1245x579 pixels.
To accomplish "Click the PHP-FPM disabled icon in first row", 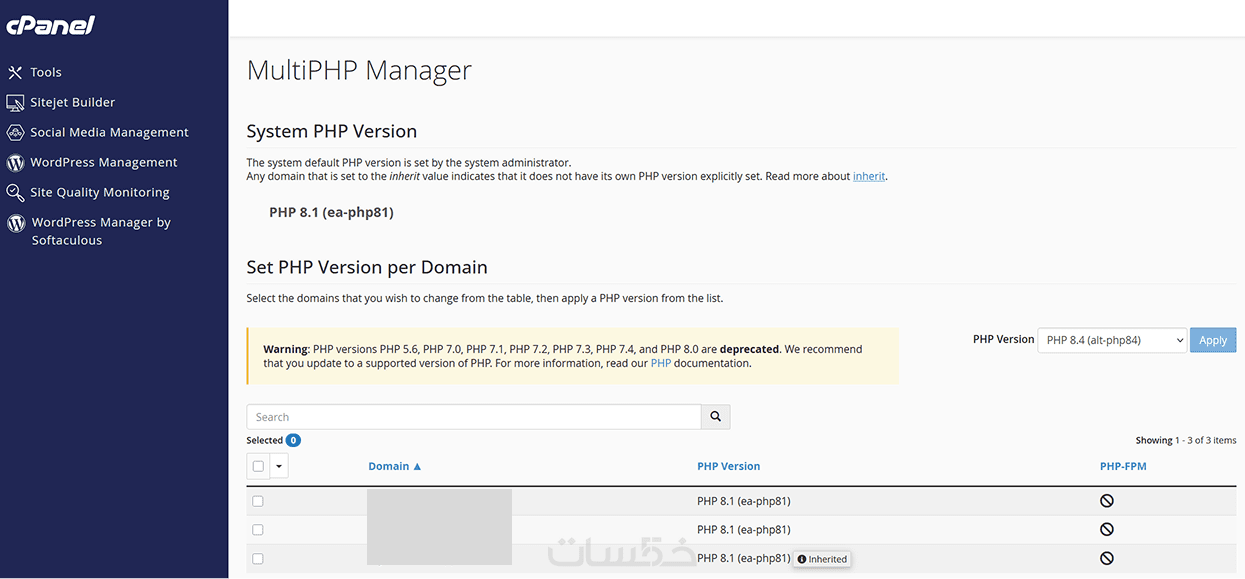I will [x=1107, y=501].
